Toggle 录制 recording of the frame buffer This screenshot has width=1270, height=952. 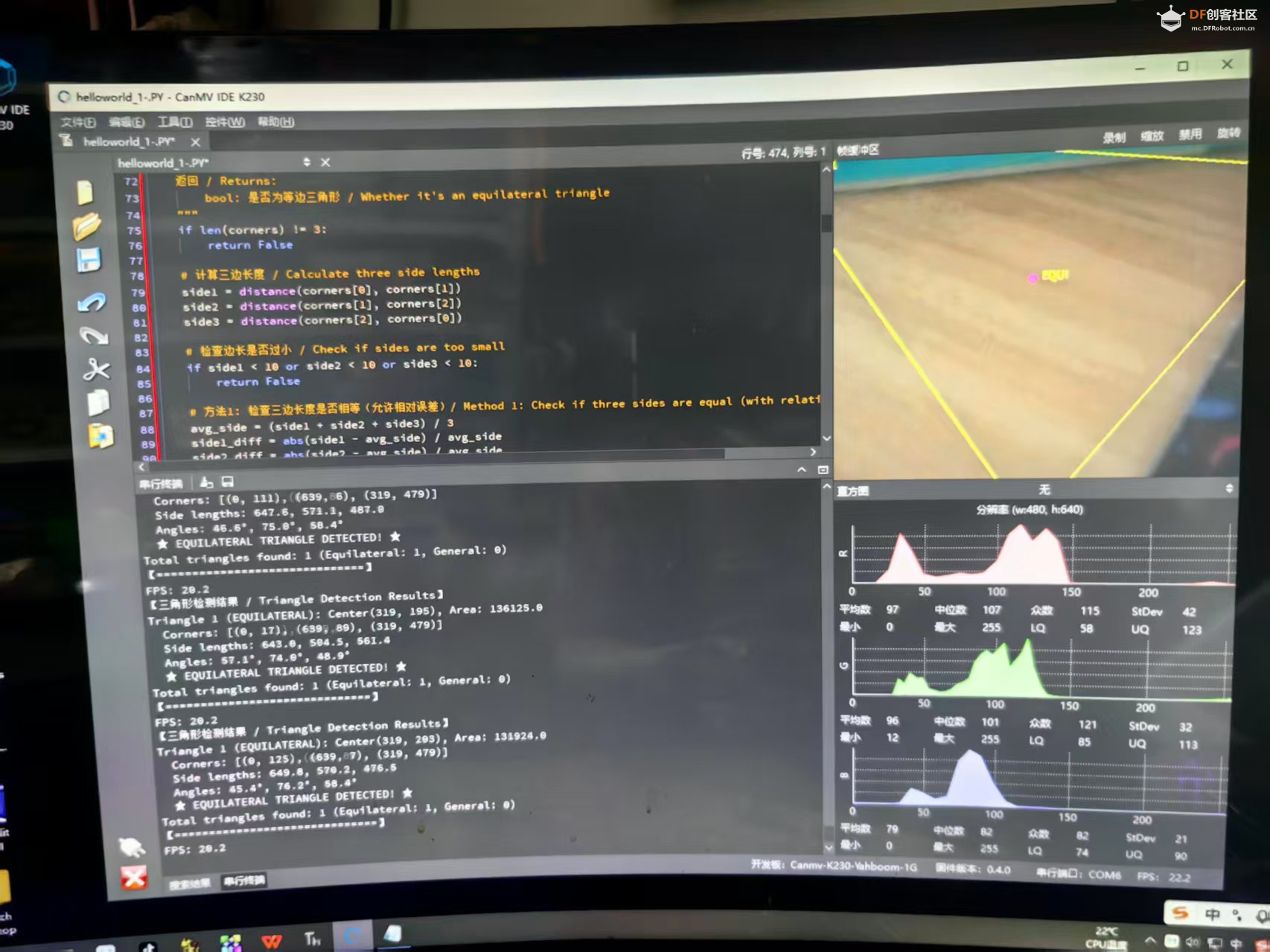1114,138
